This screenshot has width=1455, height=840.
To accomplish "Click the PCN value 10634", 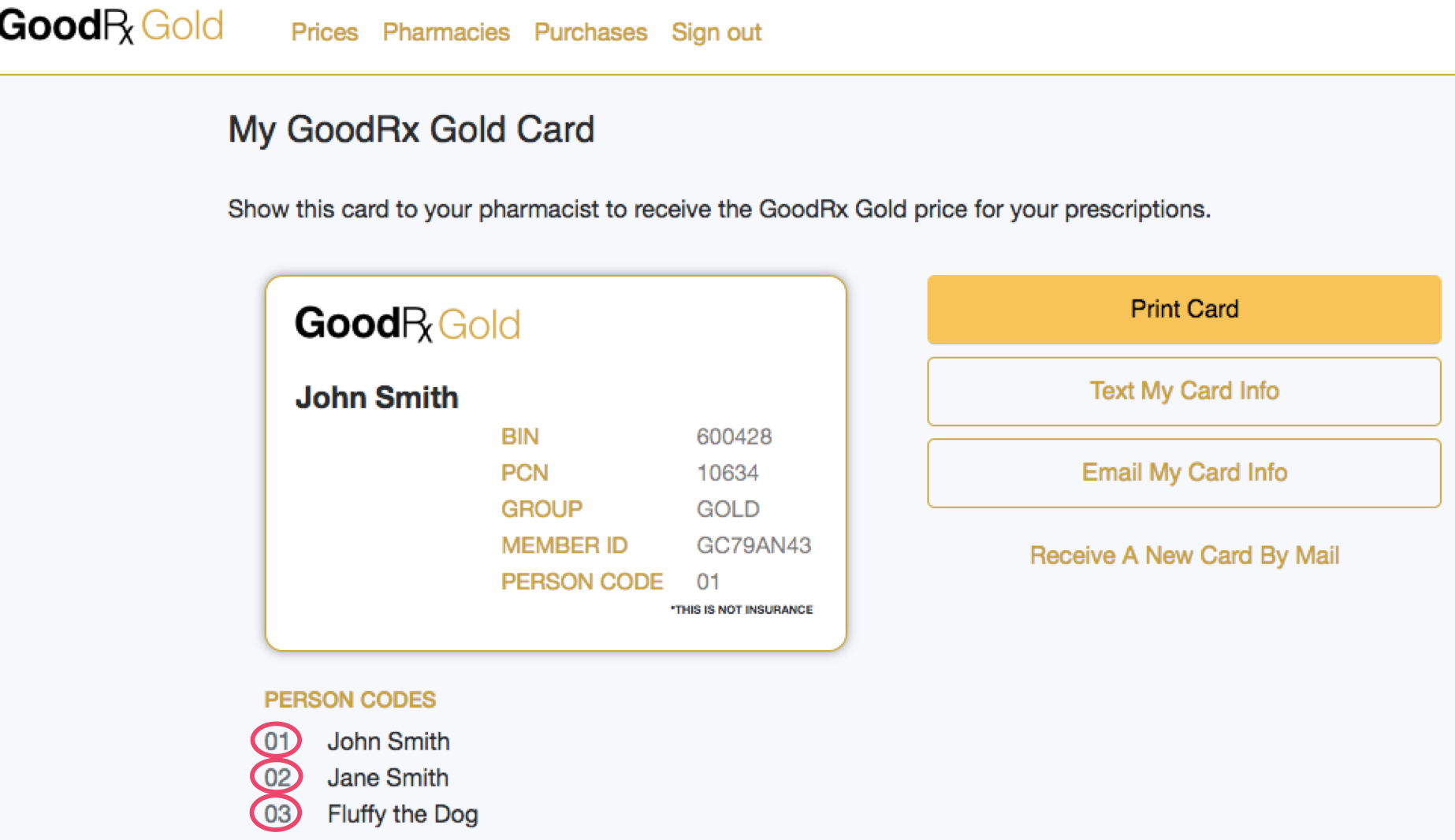I will [x=727, y=473].
